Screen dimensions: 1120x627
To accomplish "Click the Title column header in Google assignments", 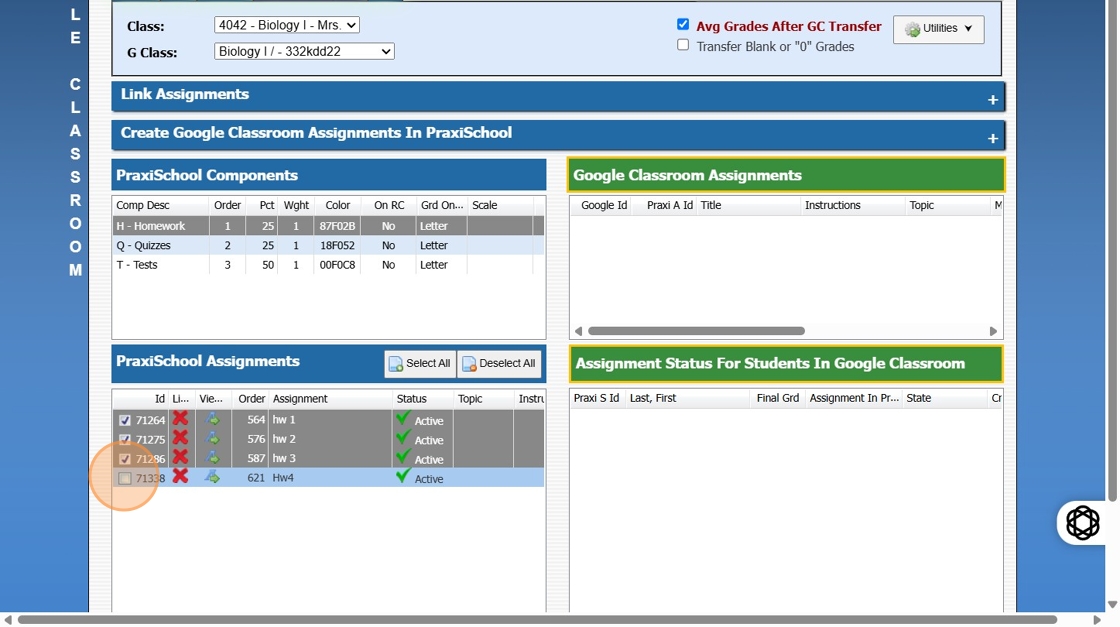I will tap(711, 205).
